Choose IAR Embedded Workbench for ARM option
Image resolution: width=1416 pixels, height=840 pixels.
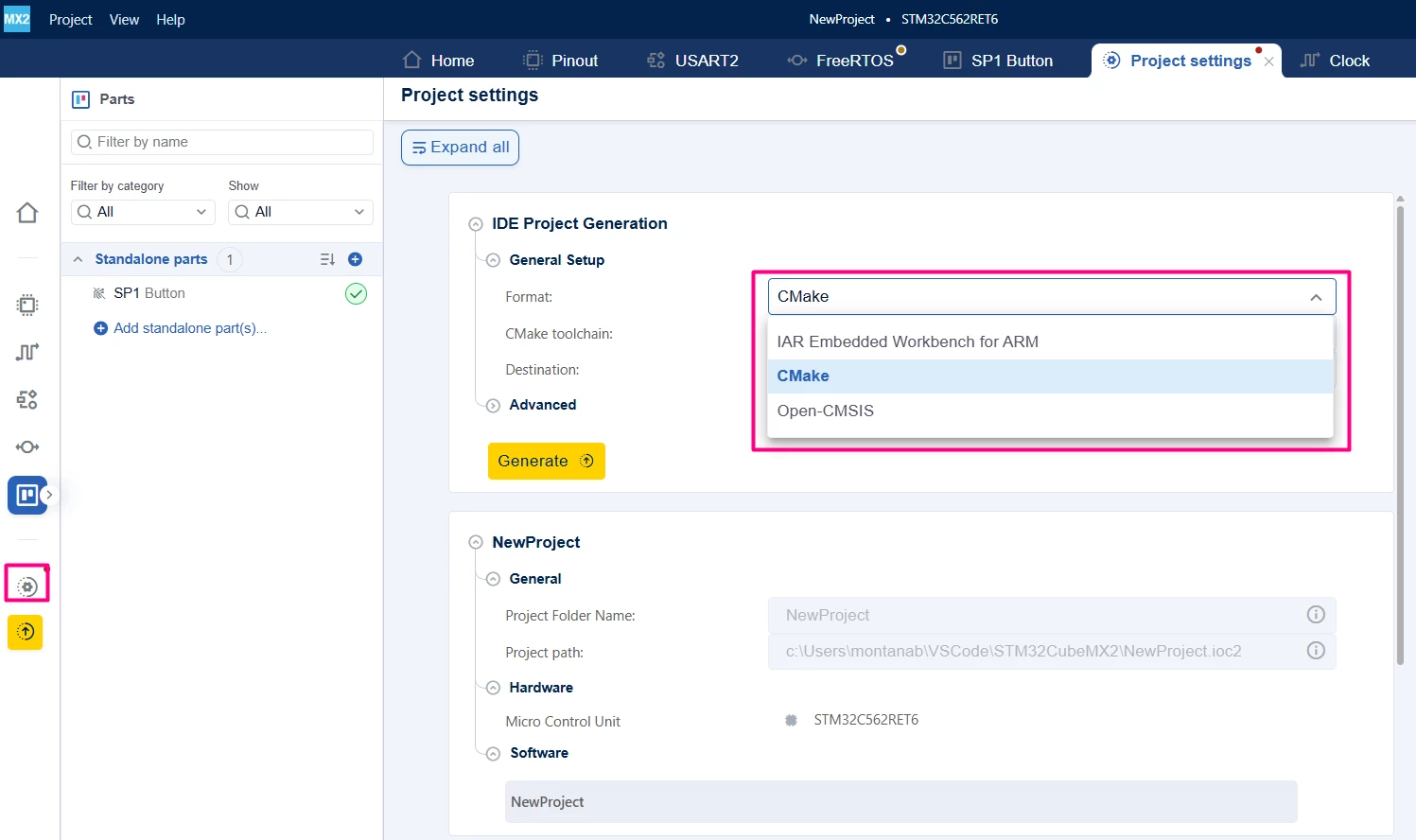[x=1050, y=341]
